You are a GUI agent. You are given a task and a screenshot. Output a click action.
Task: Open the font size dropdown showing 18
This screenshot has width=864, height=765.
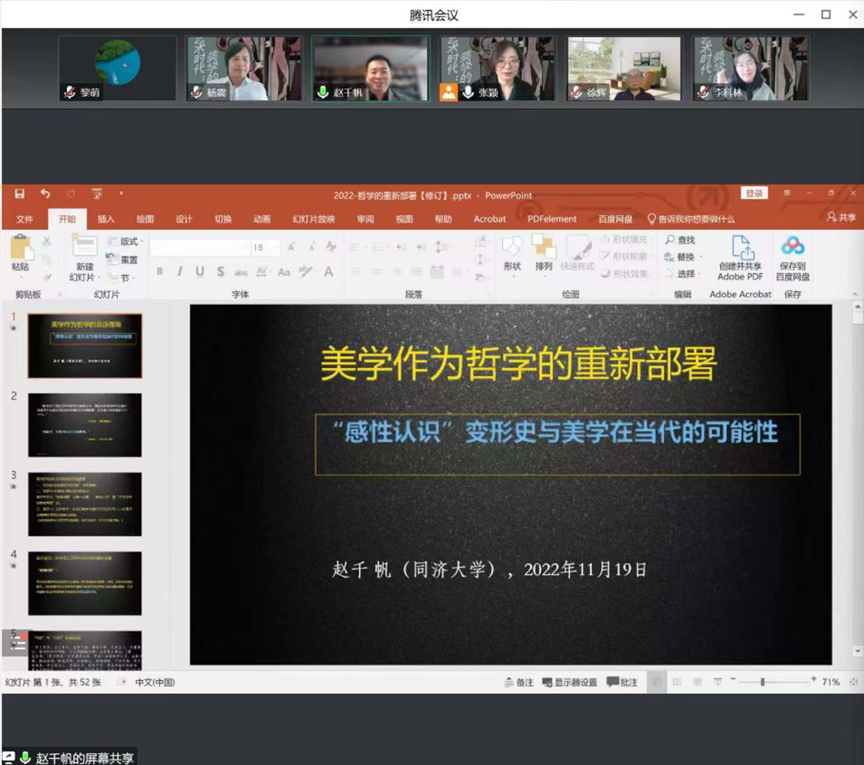point(266,247)
